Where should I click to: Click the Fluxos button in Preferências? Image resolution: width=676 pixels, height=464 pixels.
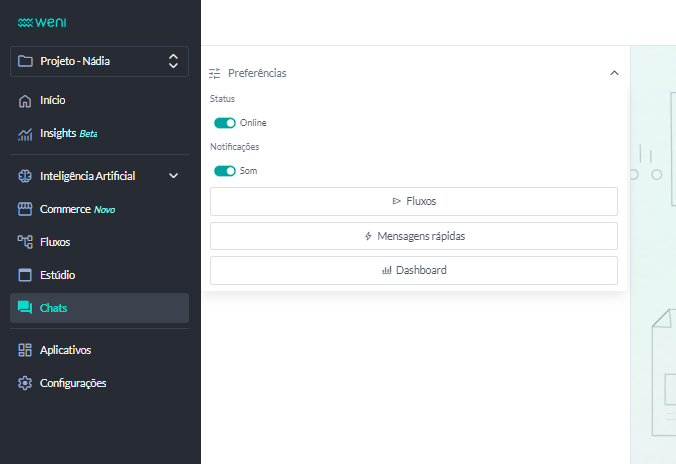(x=413, y=201)
